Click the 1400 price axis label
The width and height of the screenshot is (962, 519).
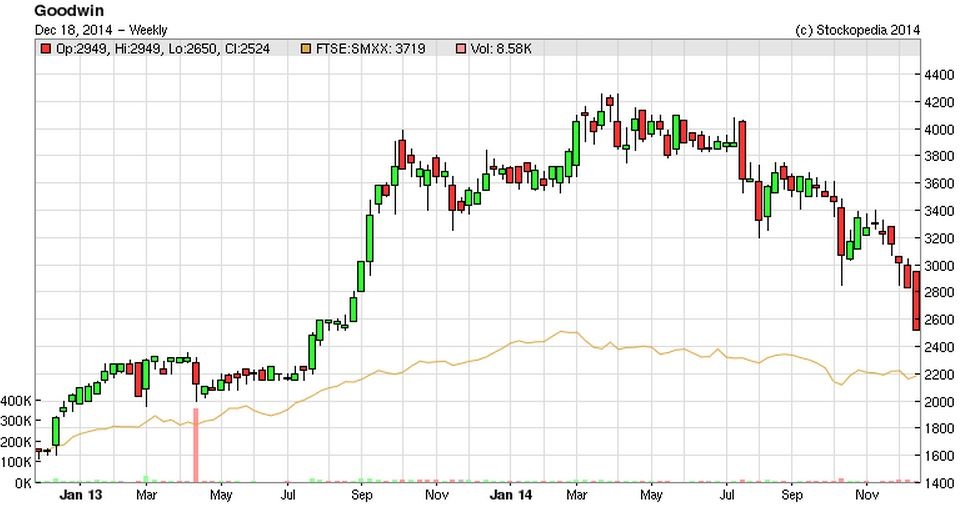tap(939, 483)
